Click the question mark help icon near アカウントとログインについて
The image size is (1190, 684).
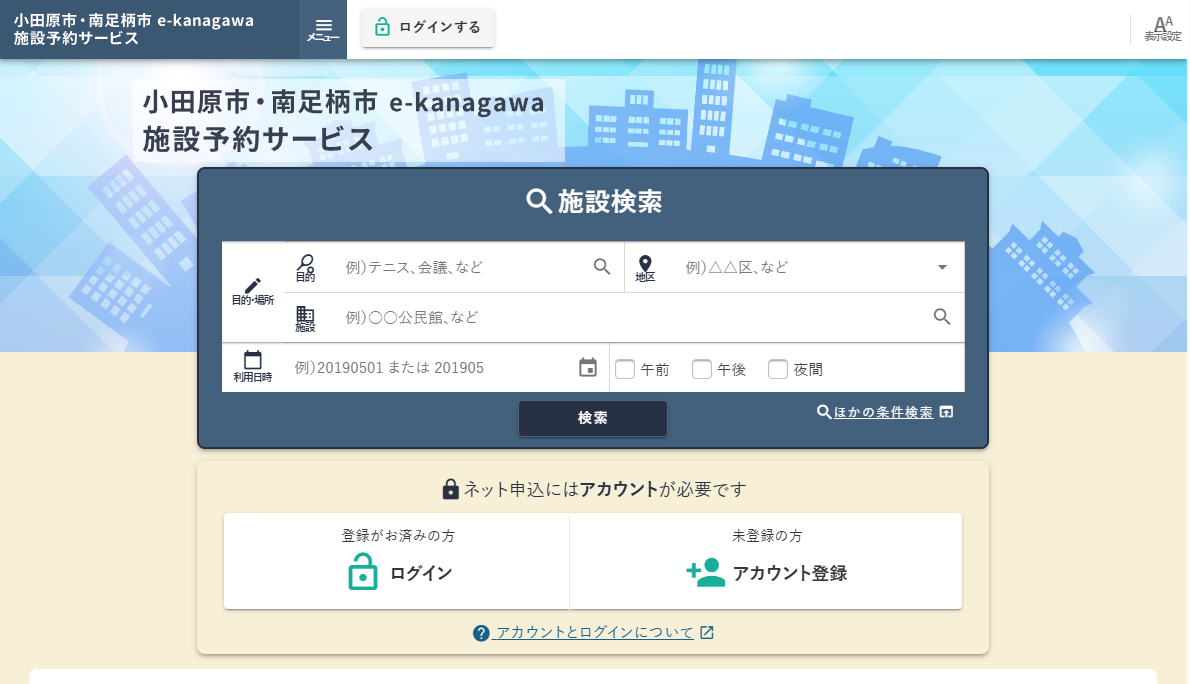click(481, 632)
